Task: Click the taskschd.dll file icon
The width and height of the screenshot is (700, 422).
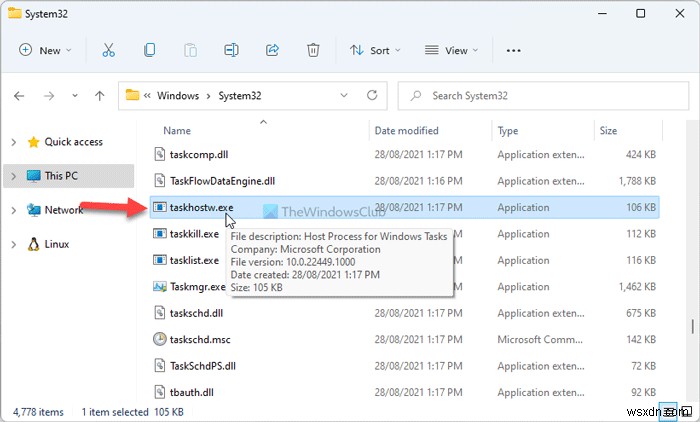Action: pos(159,313)
